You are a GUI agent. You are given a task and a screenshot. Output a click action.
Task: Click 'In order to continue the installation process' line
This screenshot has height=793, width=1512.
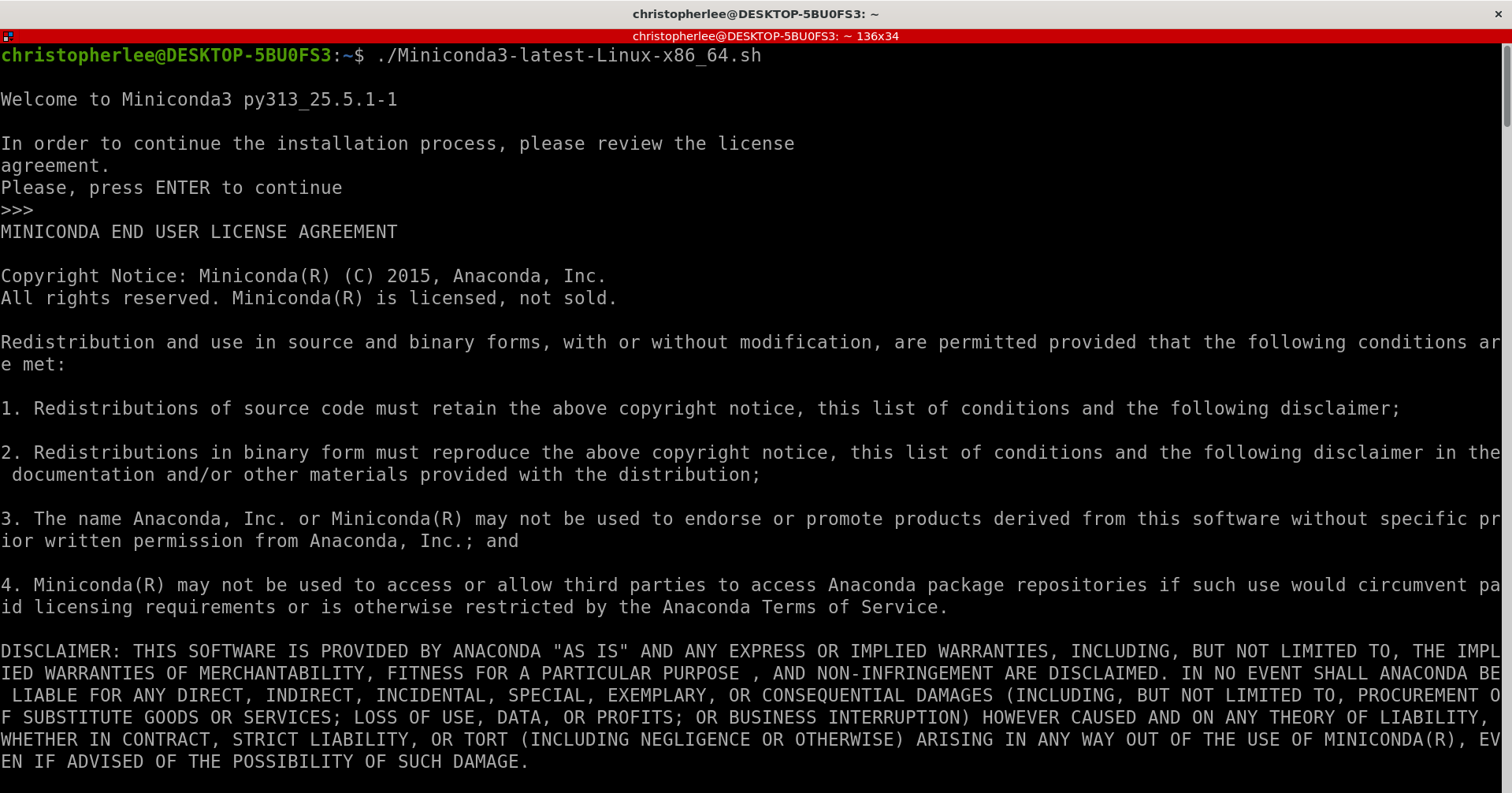coord(398,143)
